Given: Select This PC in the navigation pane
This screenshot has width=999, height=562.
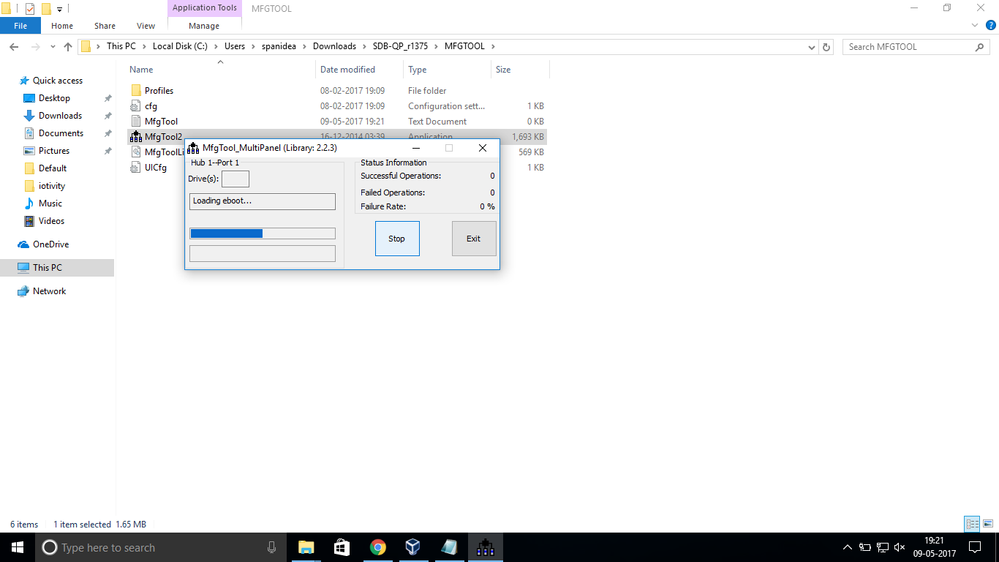Looking at the screenshot, I should (47, 268).
